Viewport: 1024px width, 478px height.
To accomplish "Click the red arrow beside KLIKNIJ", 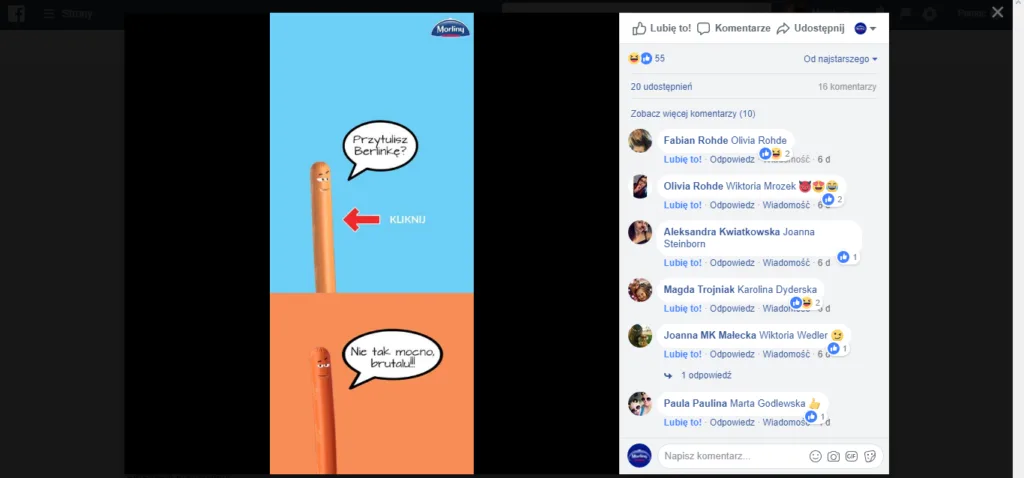I will click(362, 219).
